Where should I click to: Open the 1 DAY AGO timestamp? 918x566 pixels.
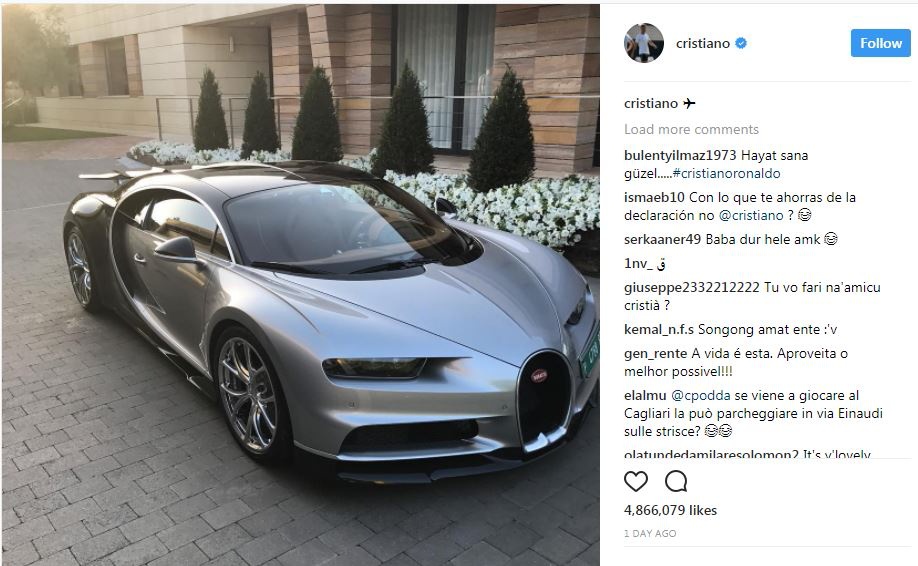coord(650,534)
